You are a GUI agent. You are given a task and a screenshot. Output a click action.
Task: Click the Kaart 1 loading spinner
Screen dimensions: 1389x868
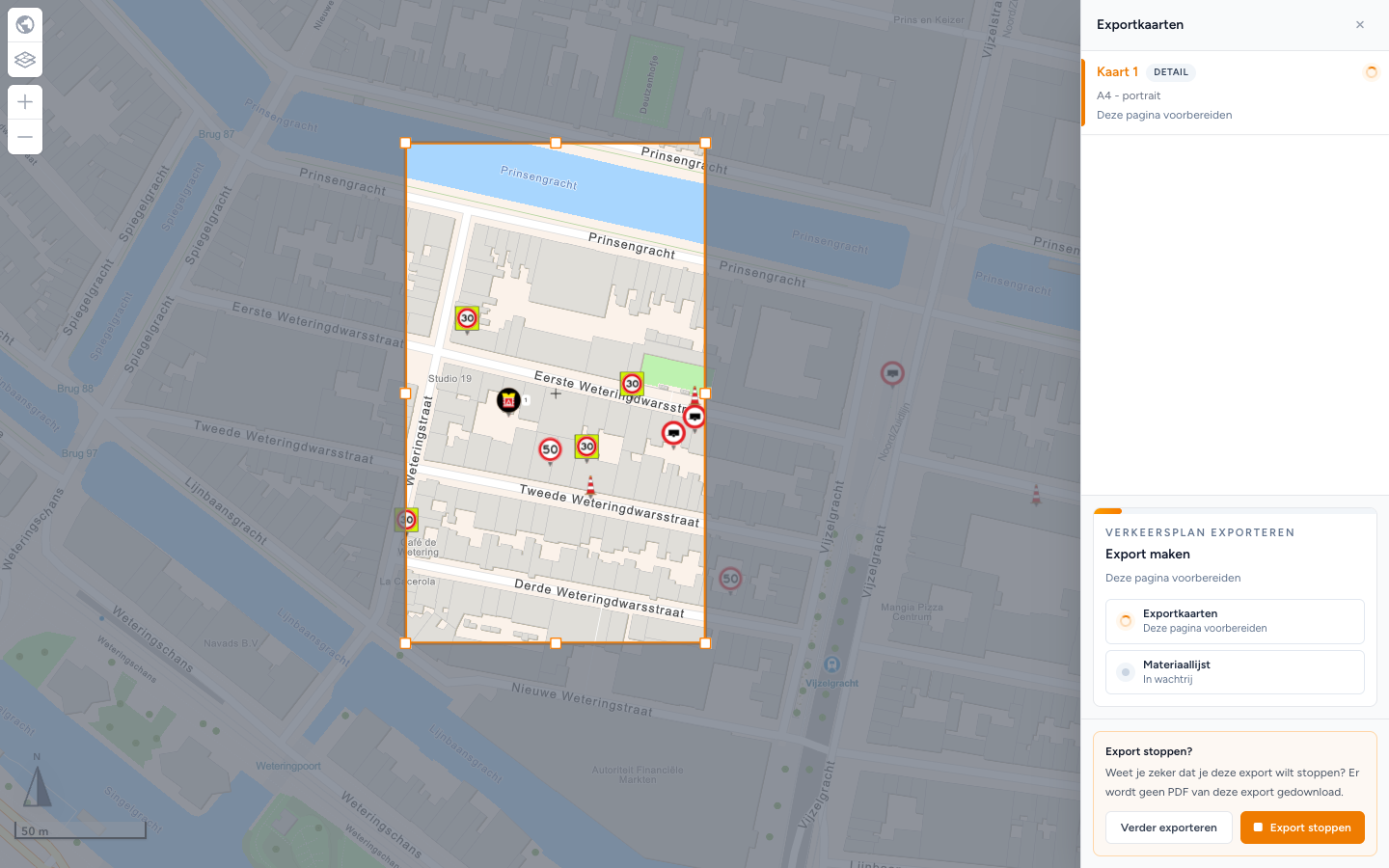[1371, 72]
